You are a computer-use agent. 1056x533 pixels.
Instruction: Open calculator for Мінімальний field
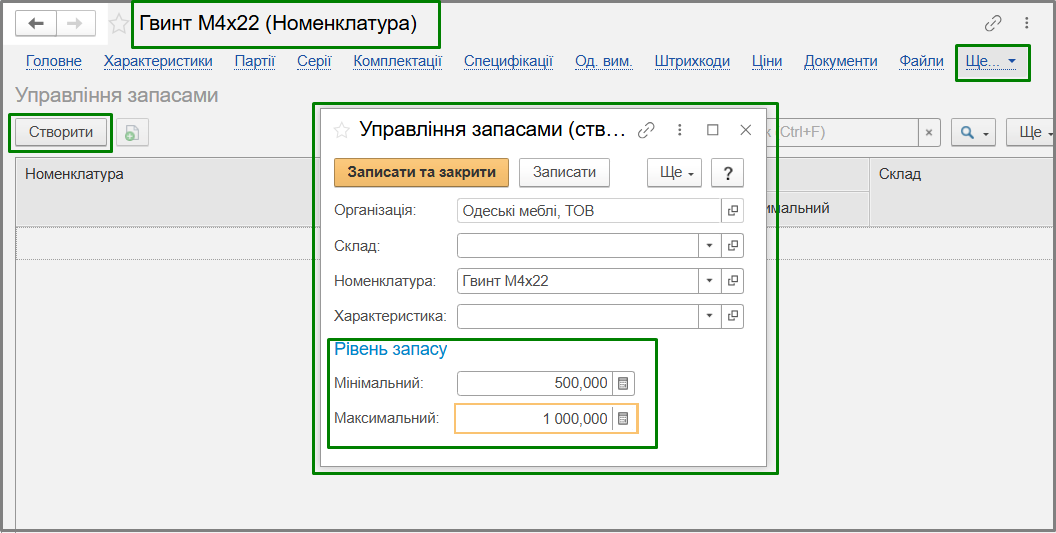point(623,383)
